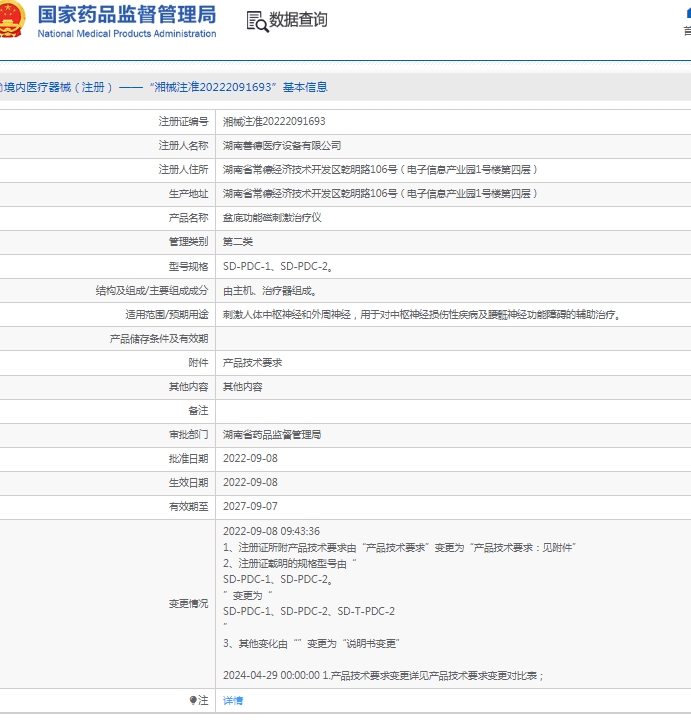Click the management class value 第二类

238,242
